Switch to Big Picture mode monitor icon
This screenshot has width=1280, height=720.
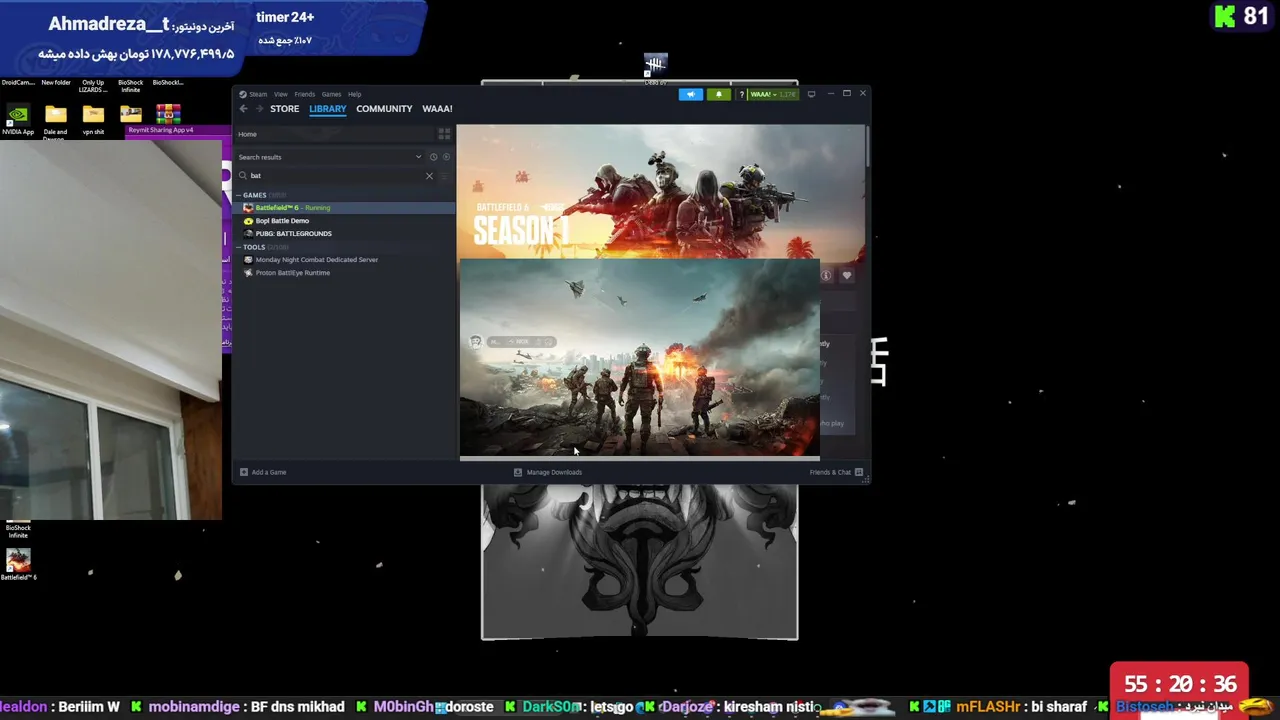(811, 94)
